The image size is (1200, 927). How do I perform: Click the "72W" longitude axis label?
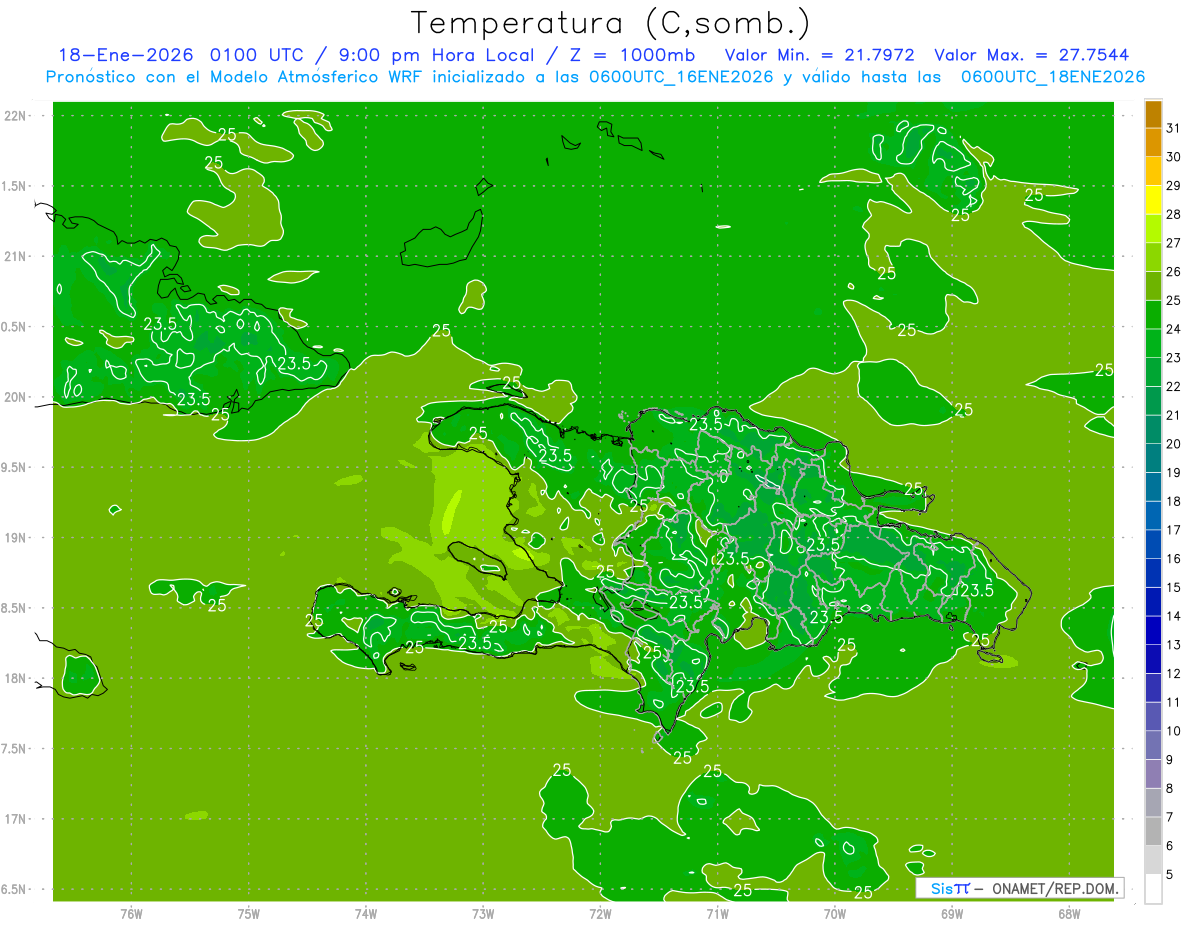click(600, 914)
